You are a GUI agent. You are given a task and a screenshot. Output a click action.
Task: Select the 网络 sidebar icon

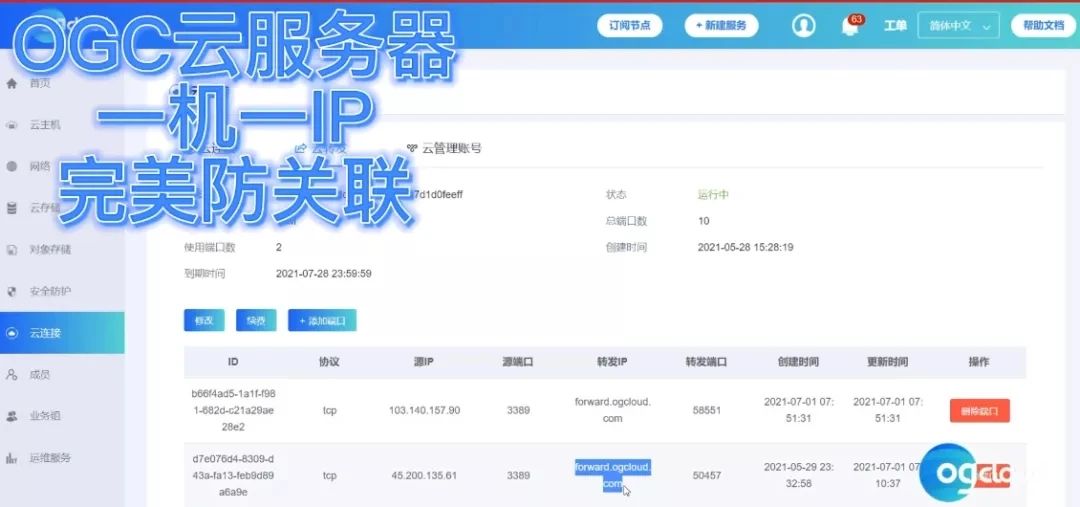coord(12,166)
